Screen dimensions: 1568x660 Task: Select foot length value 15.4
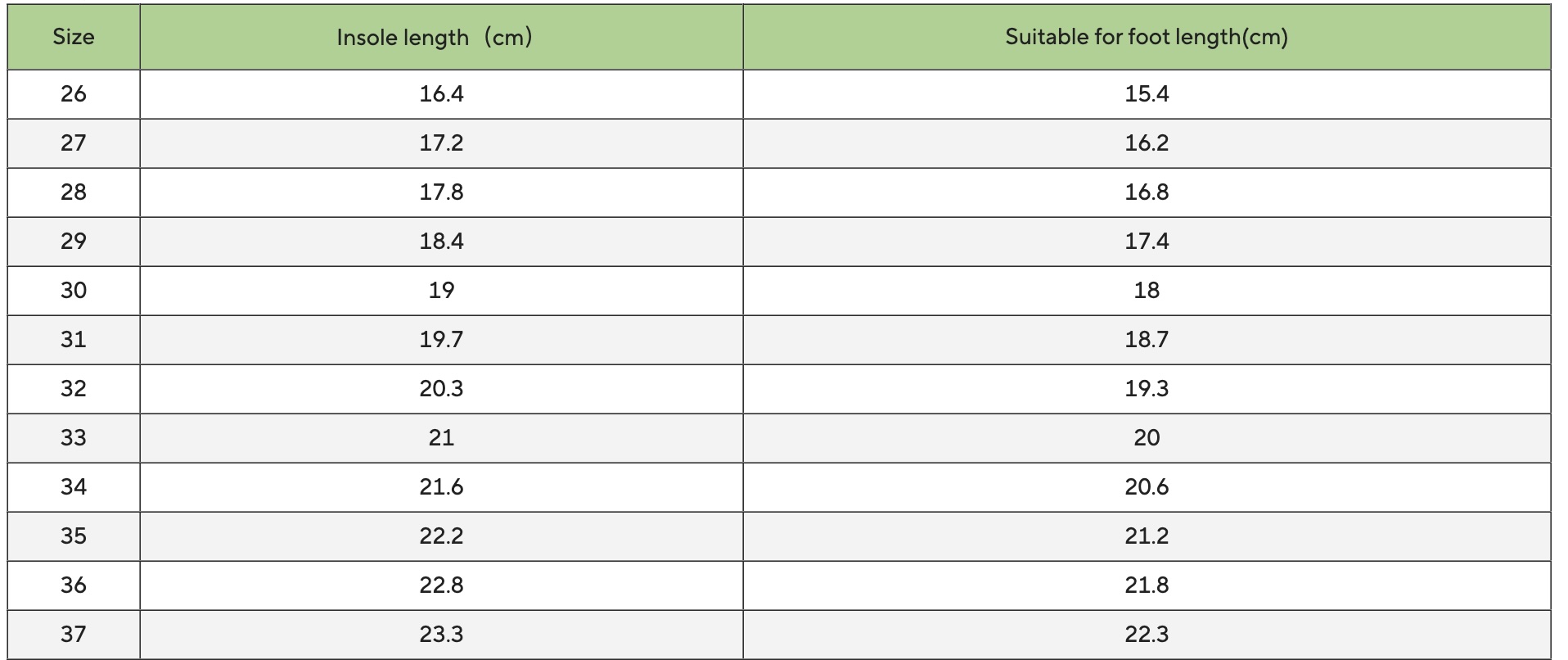tap(1147, 94)
